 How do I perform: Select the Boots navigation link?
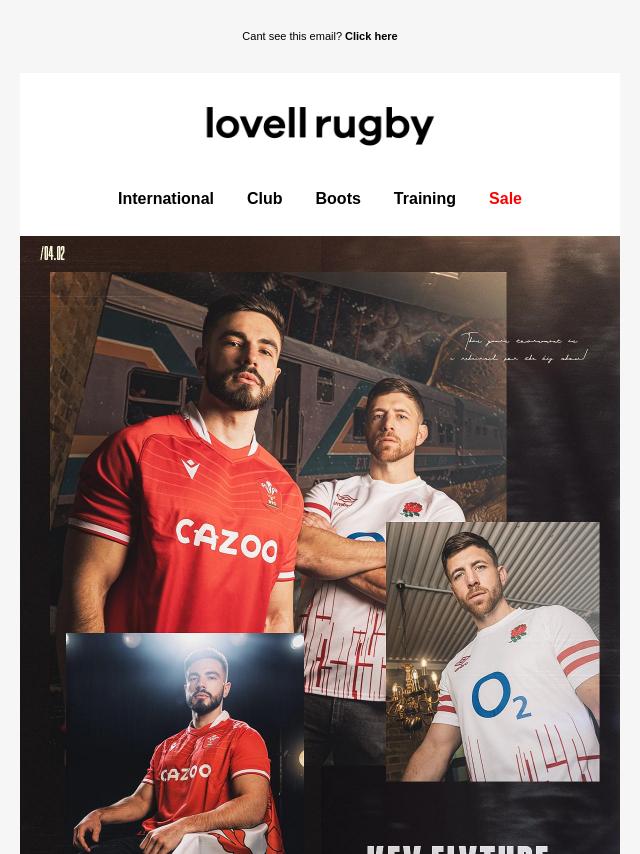pos(338,199)
